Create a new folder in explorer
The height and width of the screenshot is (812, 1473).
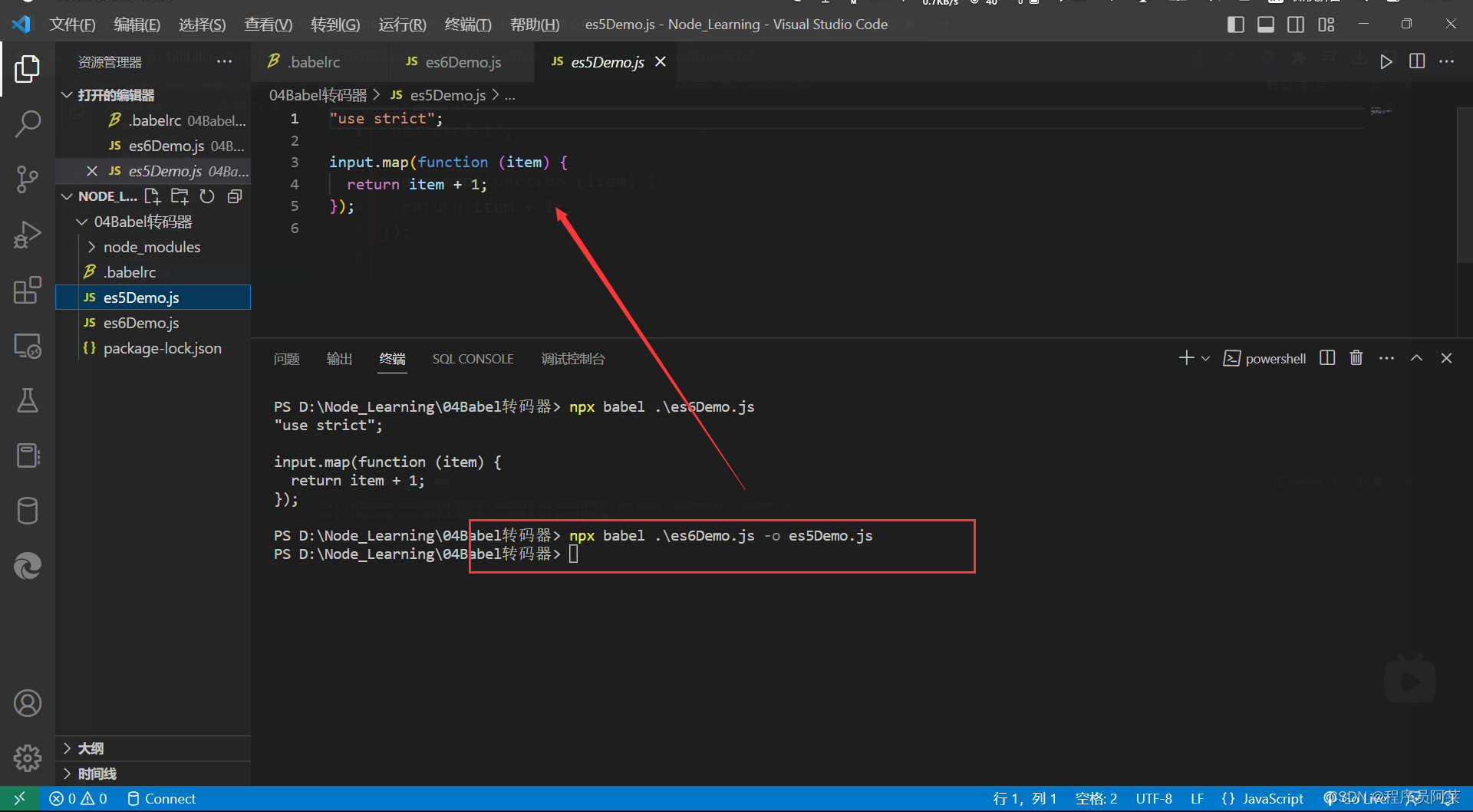180,196
